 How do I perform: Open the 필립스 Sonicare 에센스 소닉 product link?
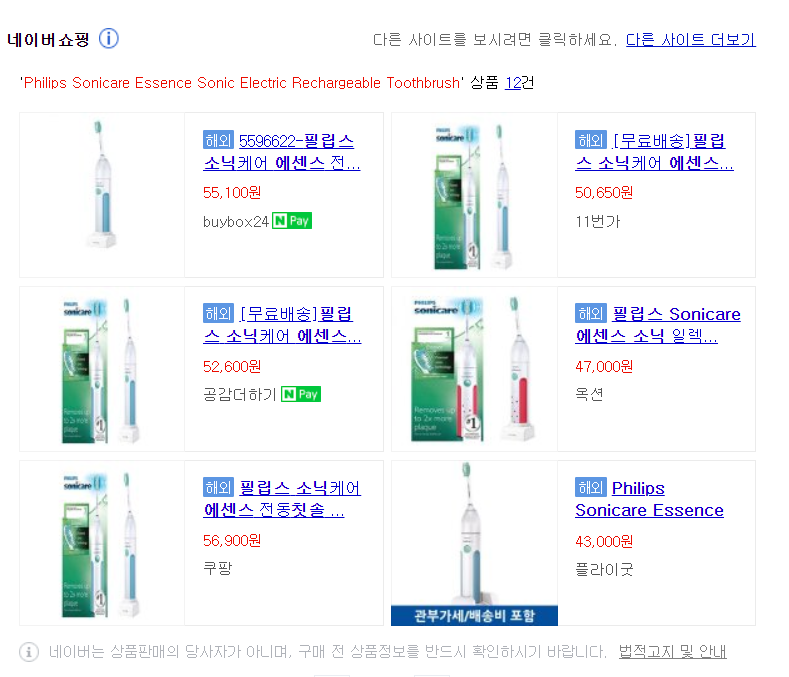point(658,325)
